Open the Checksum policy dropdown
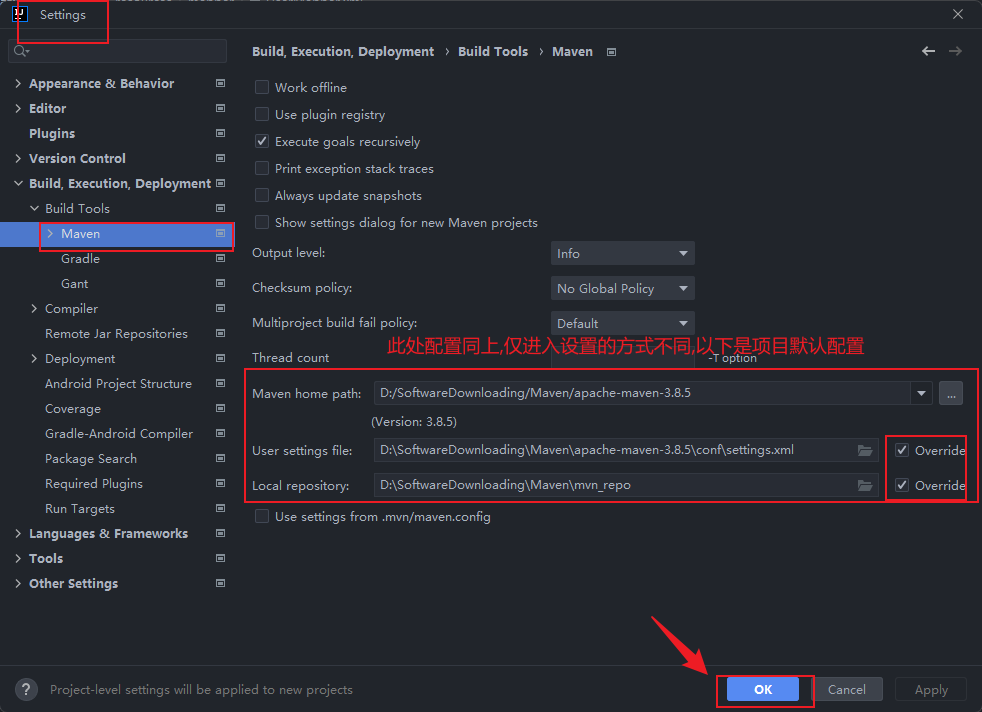This screenshot has width=982, height=712. click(622, 288)
